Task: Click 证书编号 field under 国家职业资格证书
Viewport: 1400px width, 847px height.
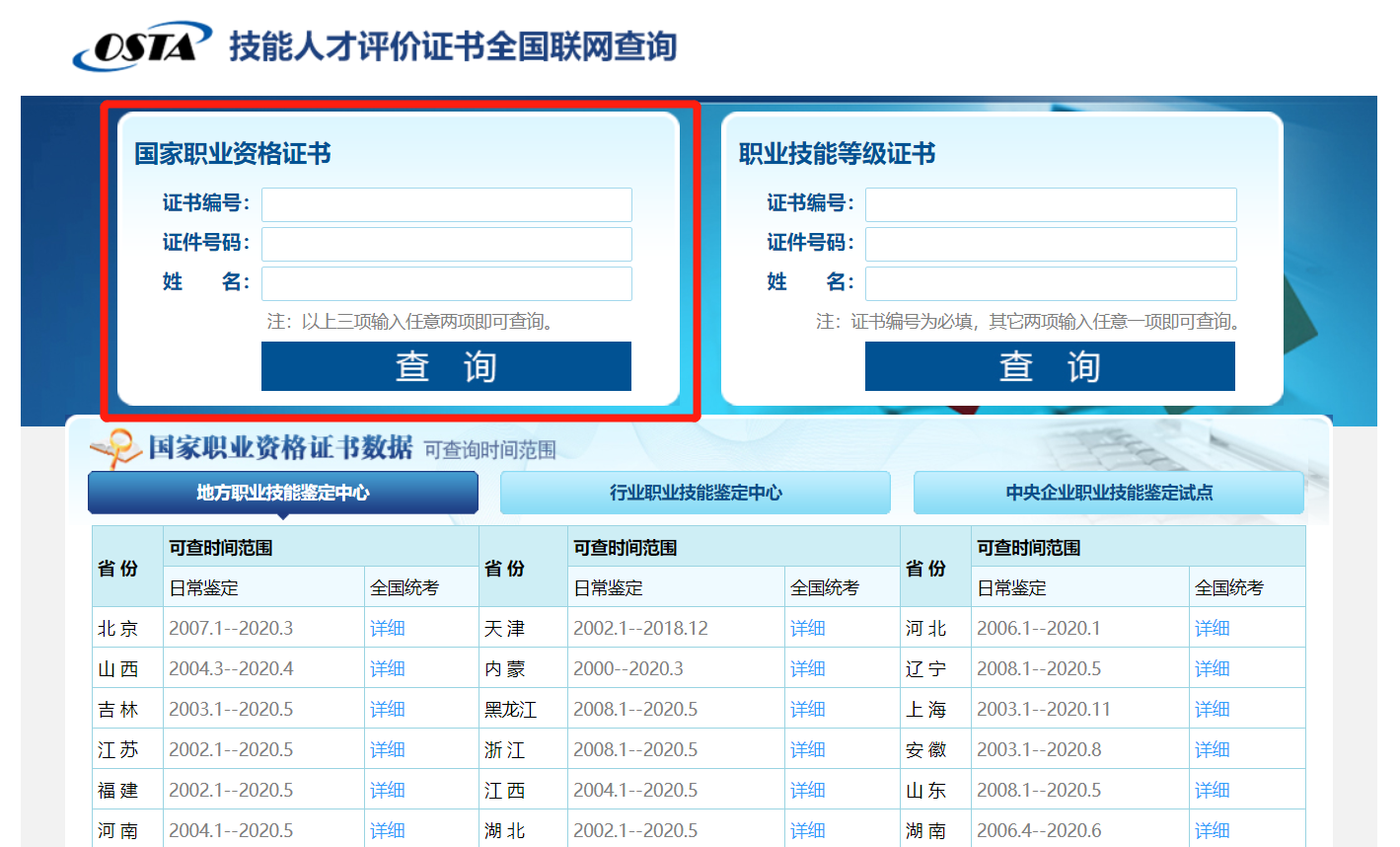Action: pos(446,204)
